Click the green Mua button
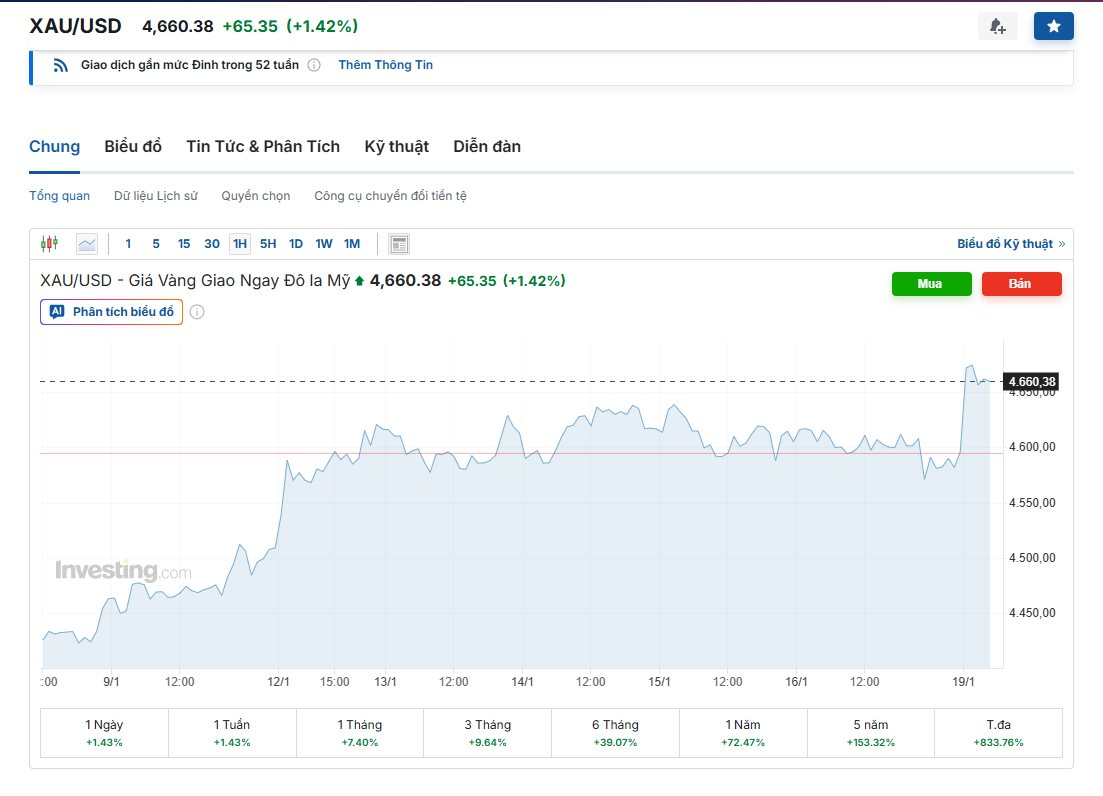Image resolution: width=1103 pixels, height=796 pixels. tap(930, 284)
